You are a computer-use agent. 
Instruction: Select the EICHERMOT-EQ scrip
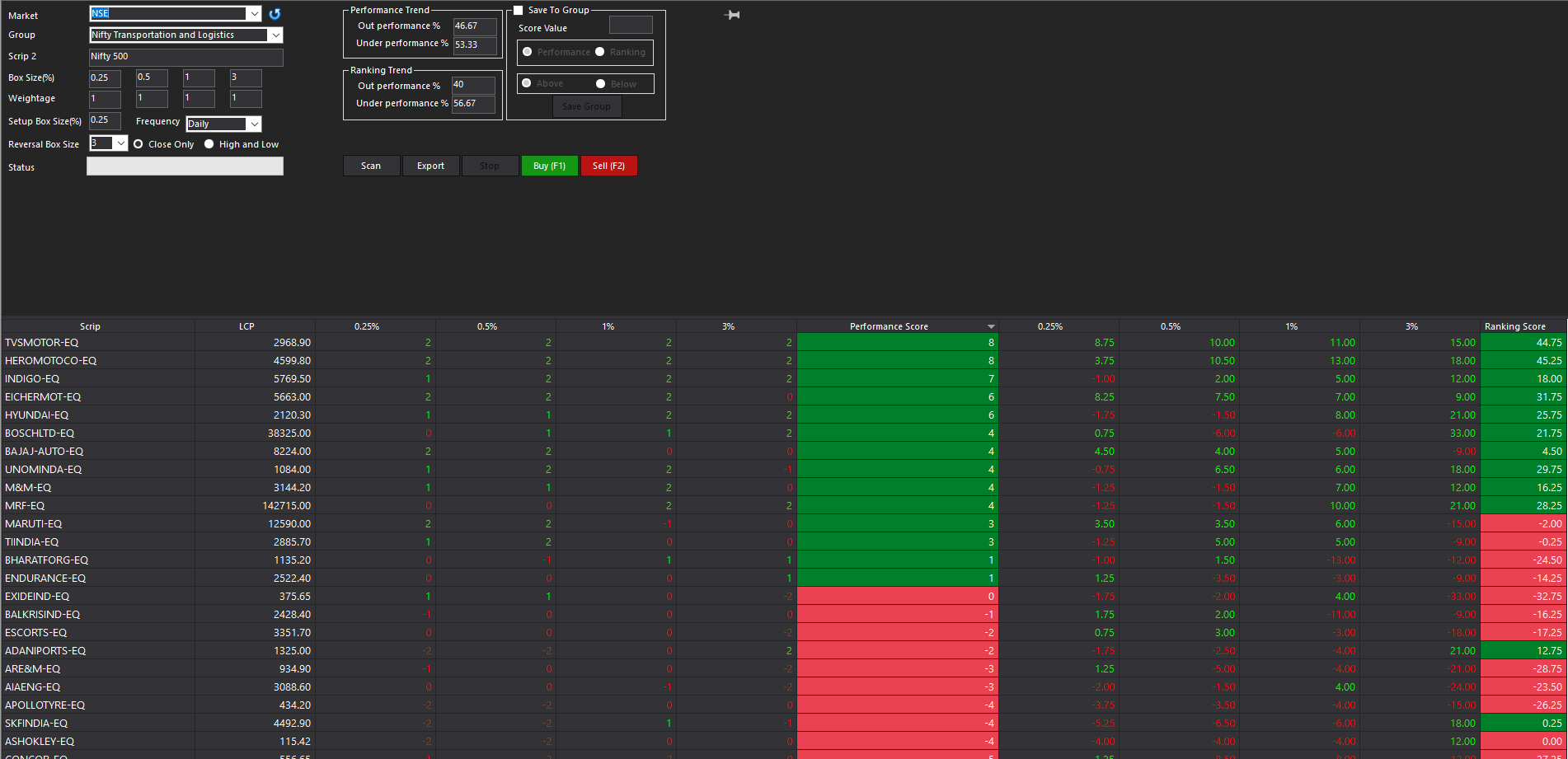coord(43,397)
